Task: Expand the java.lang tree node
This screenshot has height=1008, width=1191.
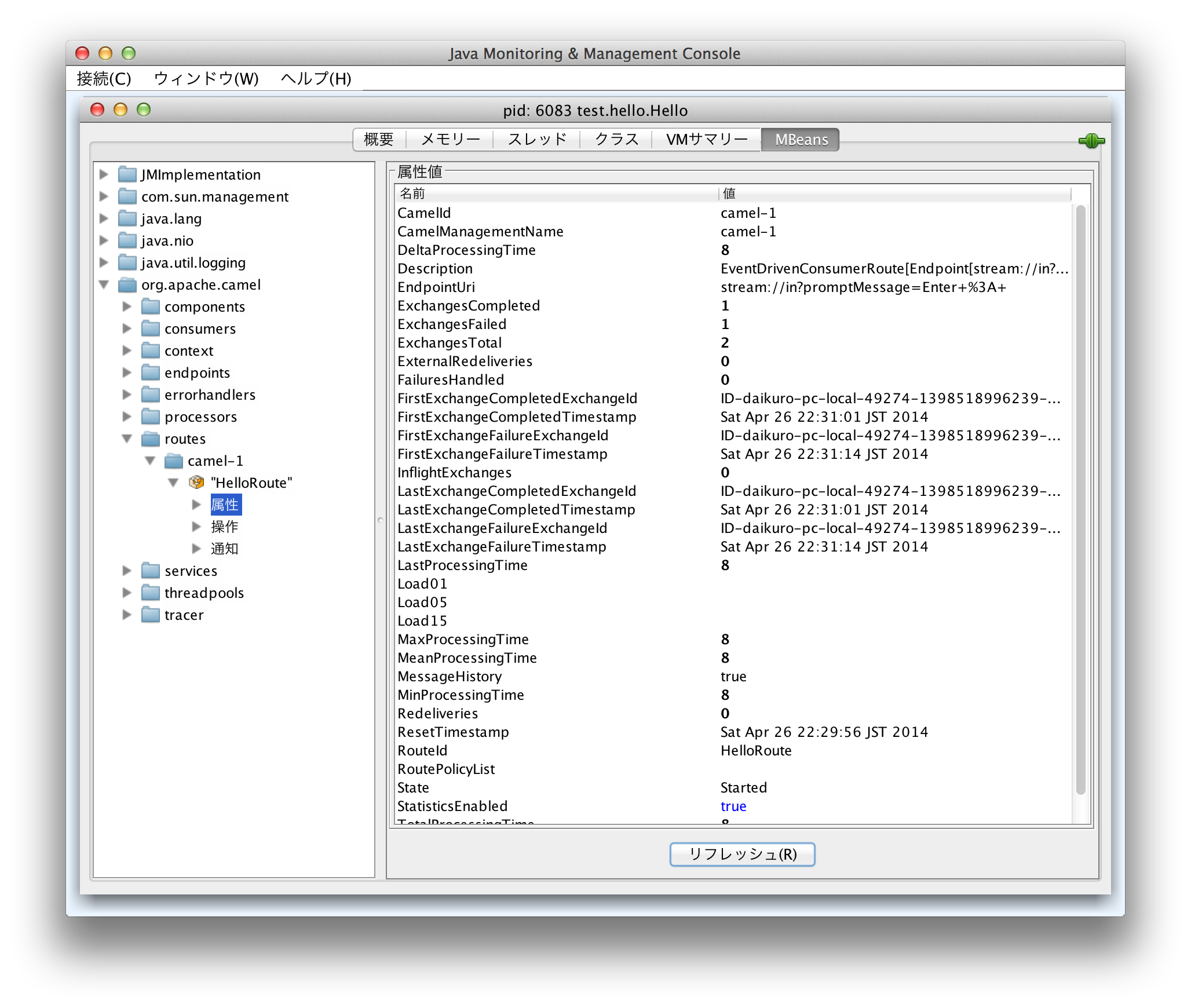Action: 104,218
